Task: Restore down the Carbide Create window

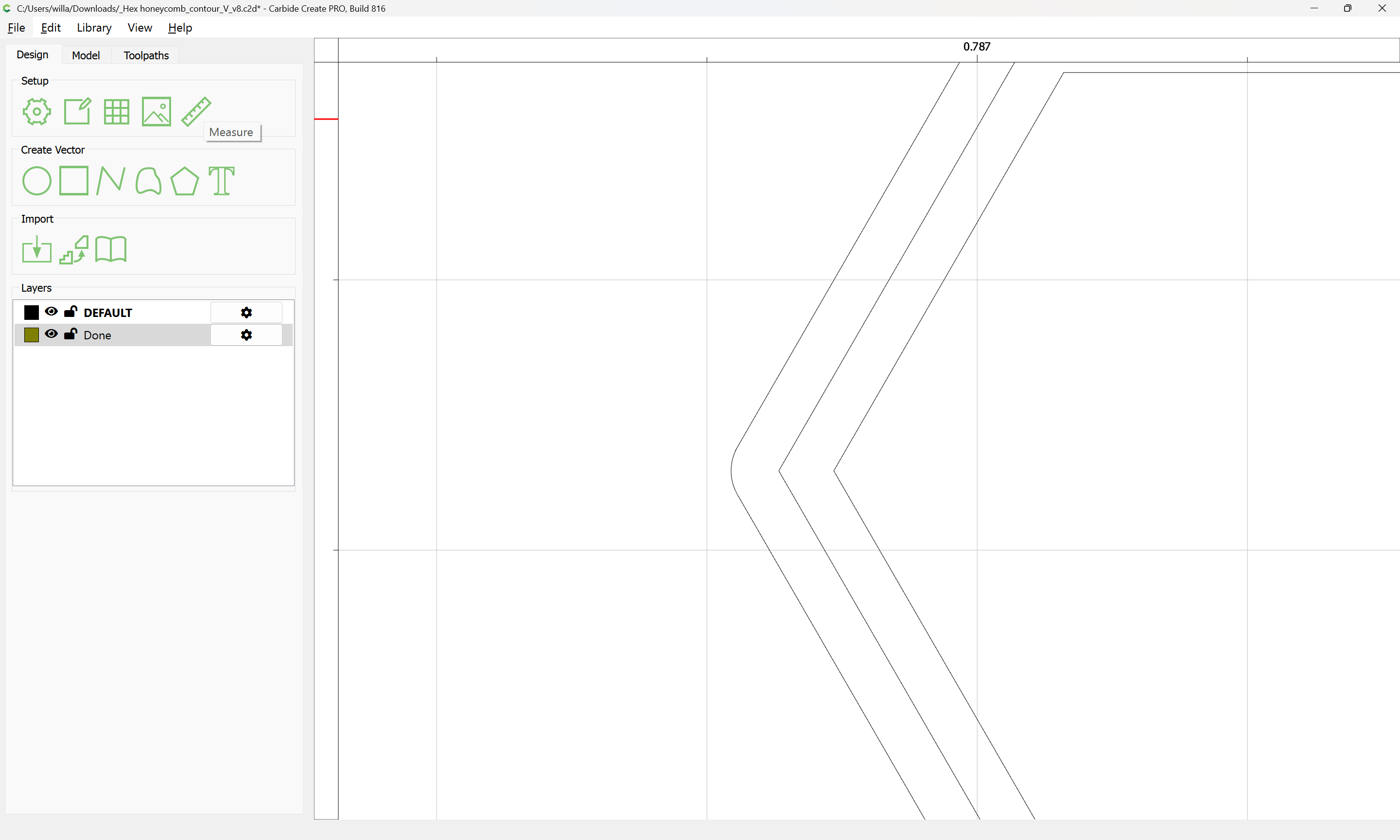Action: pyautogui.click(x=1347, y=8)
